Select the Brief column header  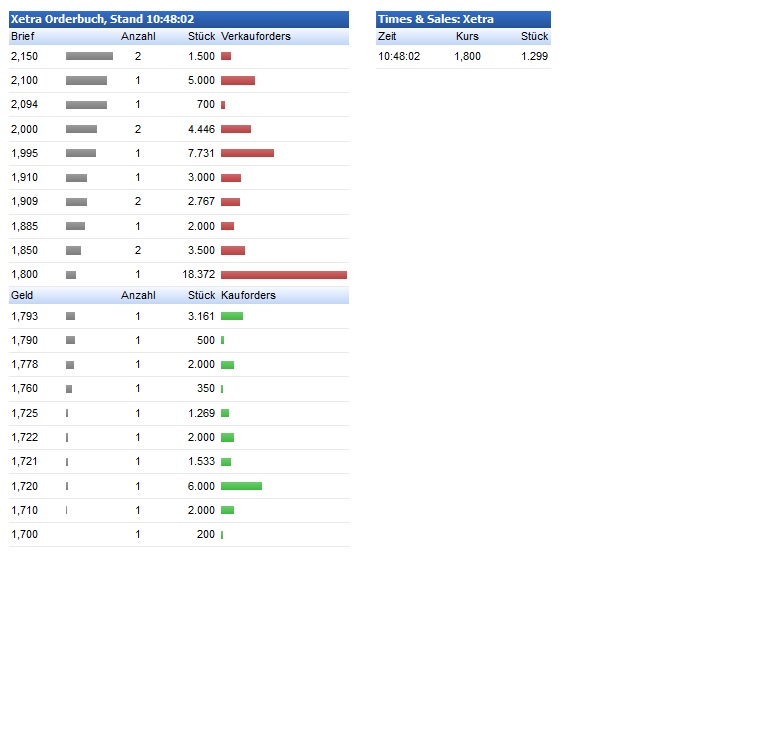click(x=23, y=37)
